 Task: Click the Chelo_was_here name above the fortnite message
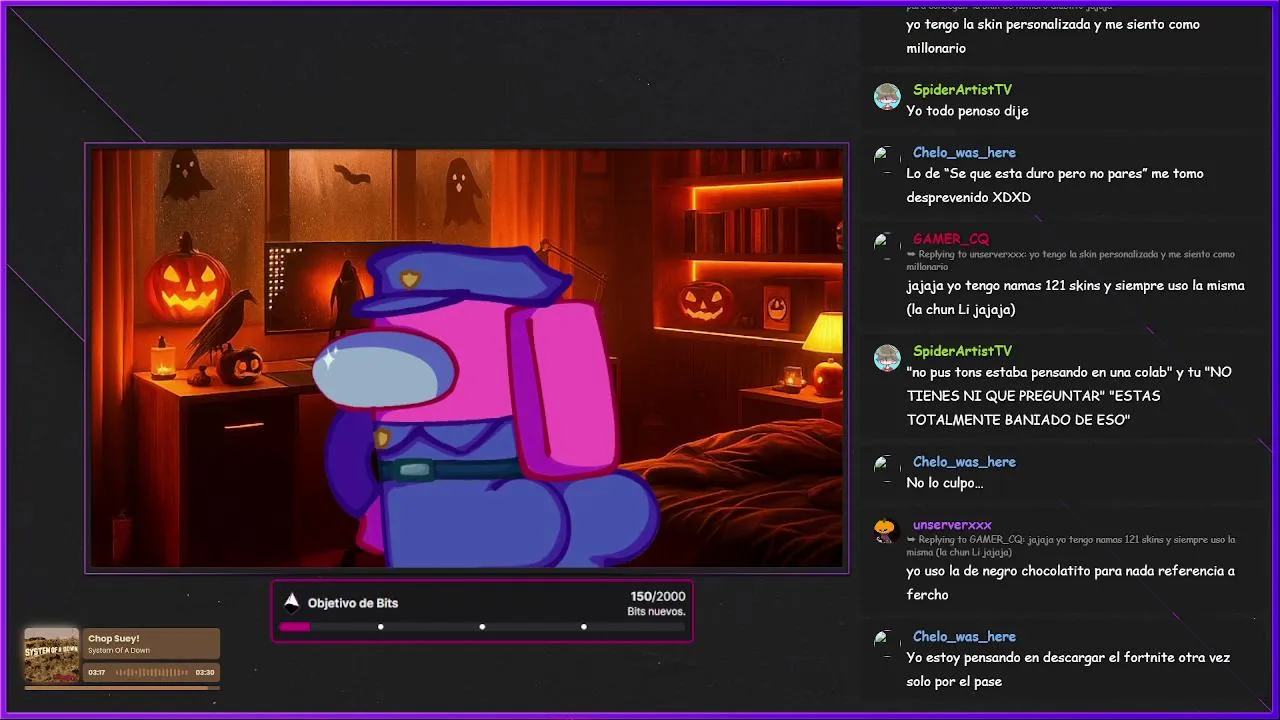964,637
